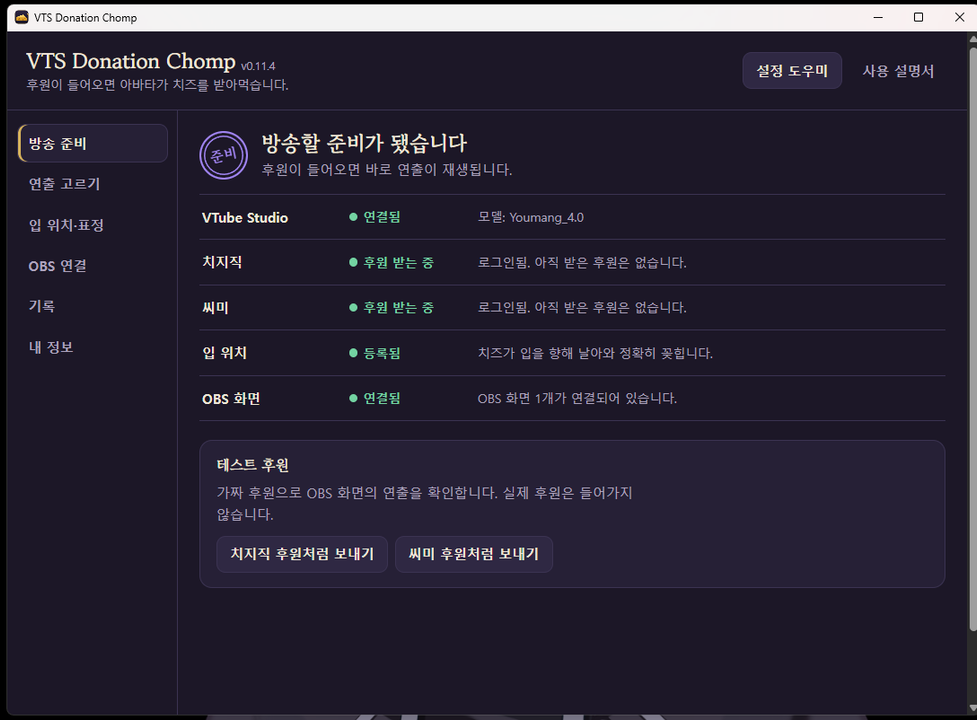The height and width of the screenshot is (720, 977).
Task: Click green status dot in OBS 화면 row
Action: (353, 398)
